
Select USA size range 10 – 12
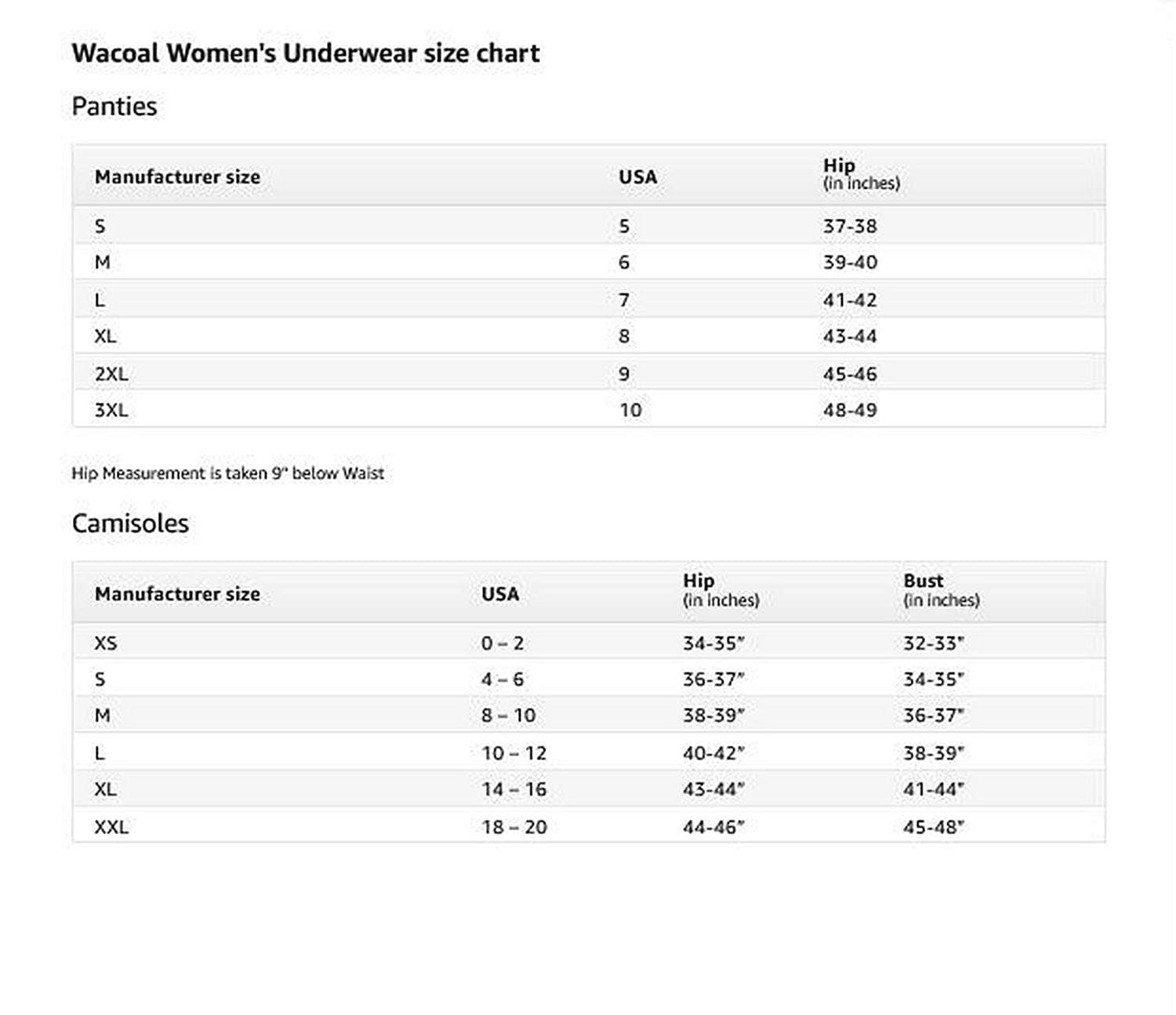pos(514,753)
